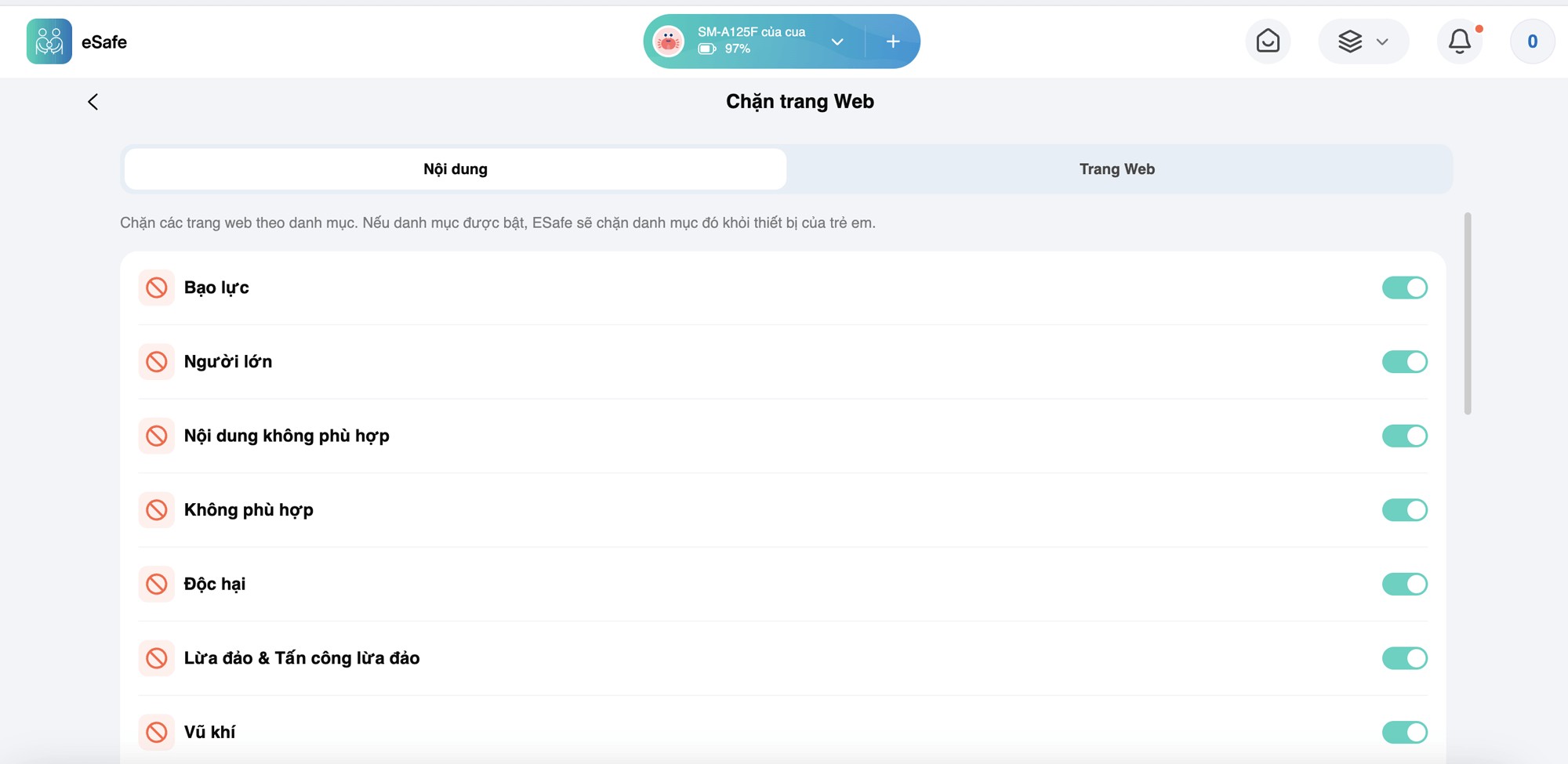This screenshot has width=1568, height=764.
Task: Go back using the left arrow
Action: 93,102
